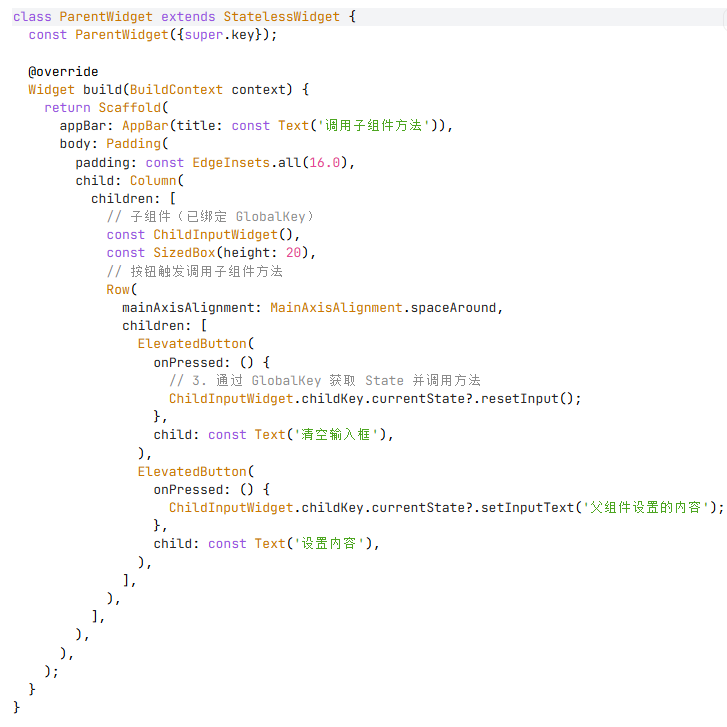727x727 pixels.
Task: Click the resetInput method call
Action: click(519, 398)
